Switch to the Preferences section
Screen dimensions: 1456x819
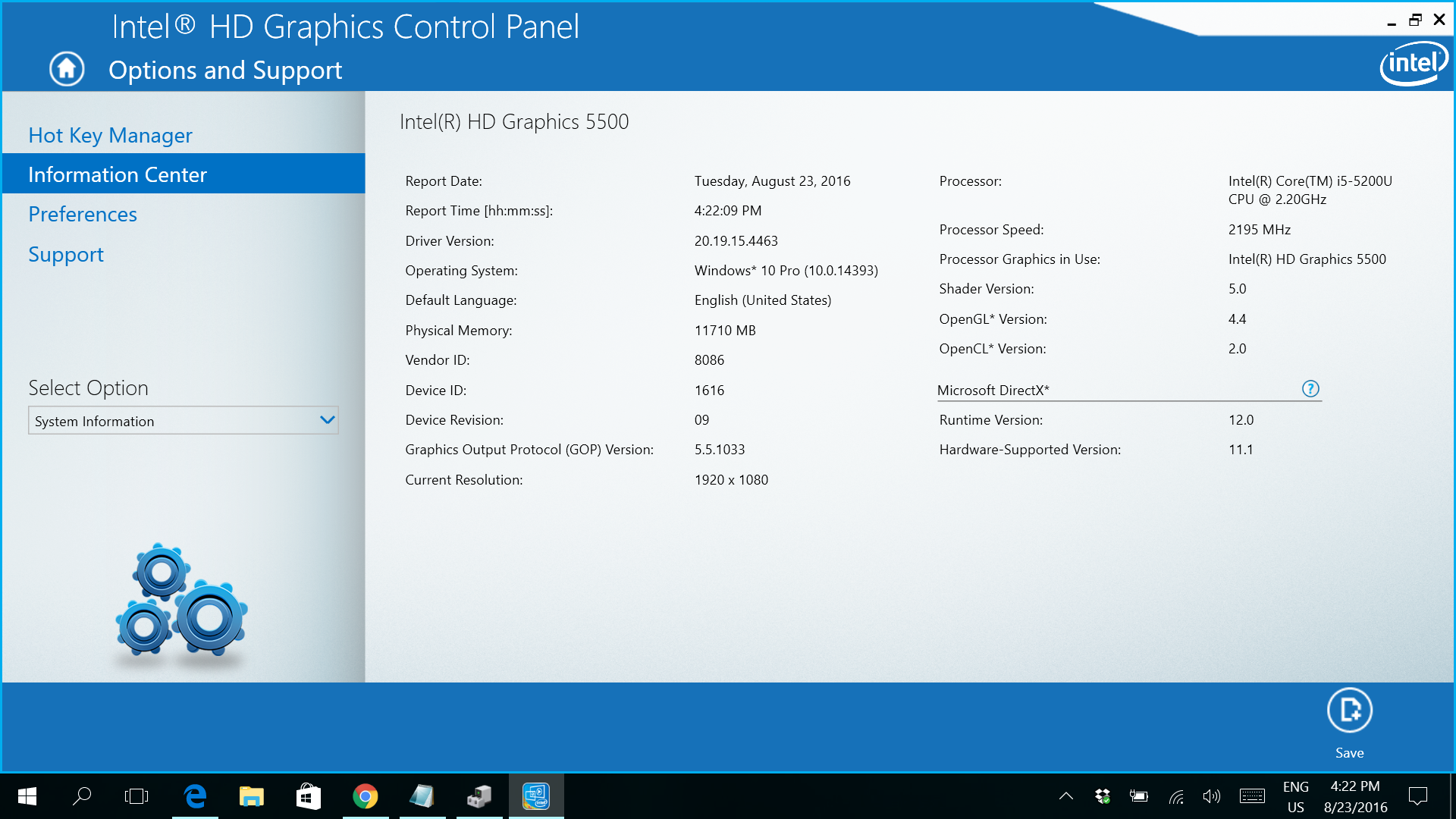click(83, 214)
